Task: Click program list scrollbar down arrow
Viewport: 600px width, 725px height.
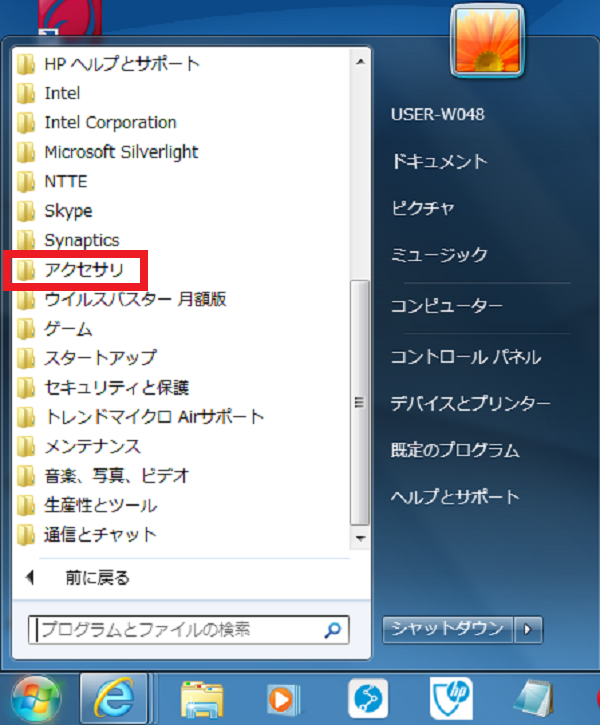Action: pos(361,538)
